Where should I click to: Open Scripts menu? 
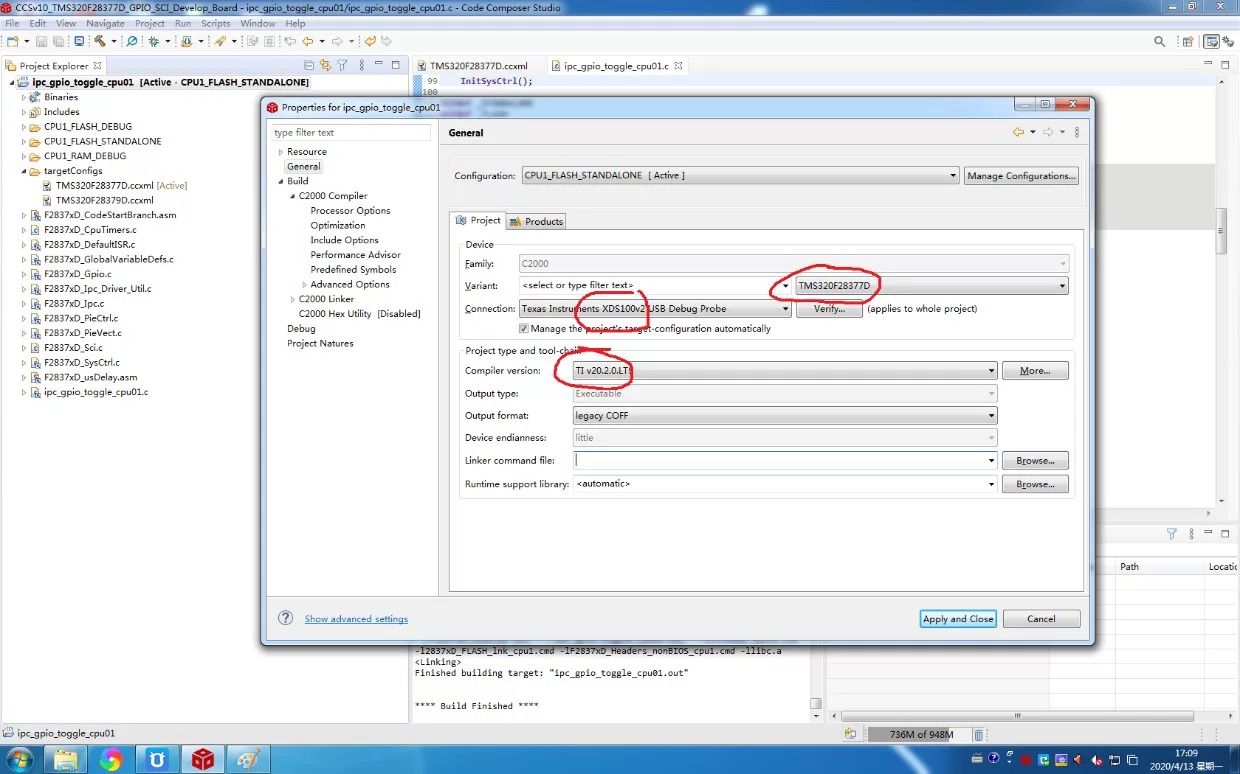(x=216, y=23)
